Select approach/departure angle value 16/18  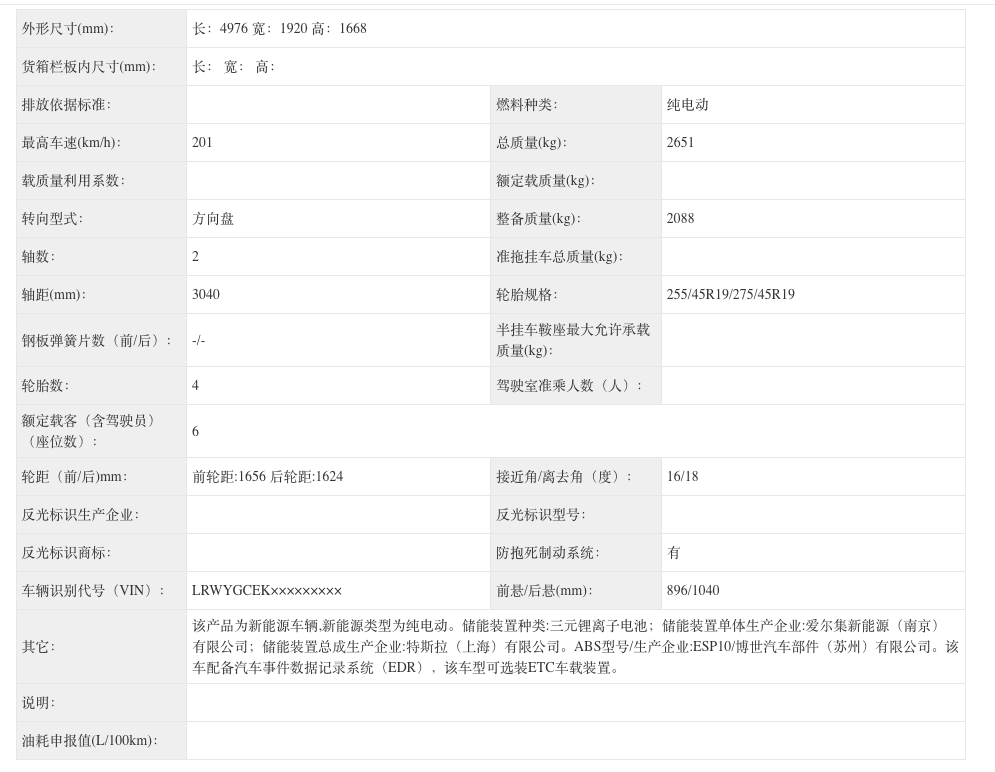pyautogui.click(x=683, y=476)
